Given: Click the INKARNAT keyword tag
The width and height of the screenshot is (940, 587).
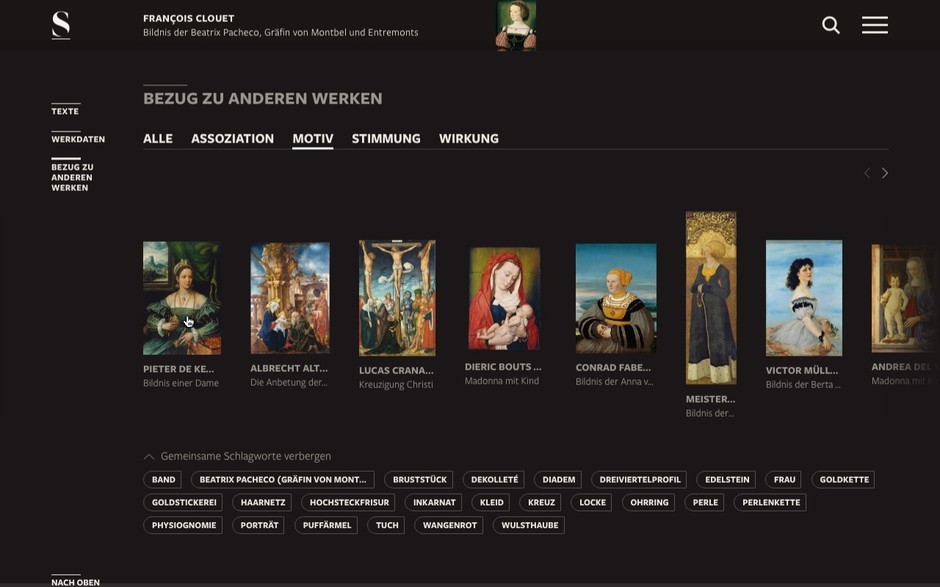Looking at the screenshot, I should pos(434,502).
